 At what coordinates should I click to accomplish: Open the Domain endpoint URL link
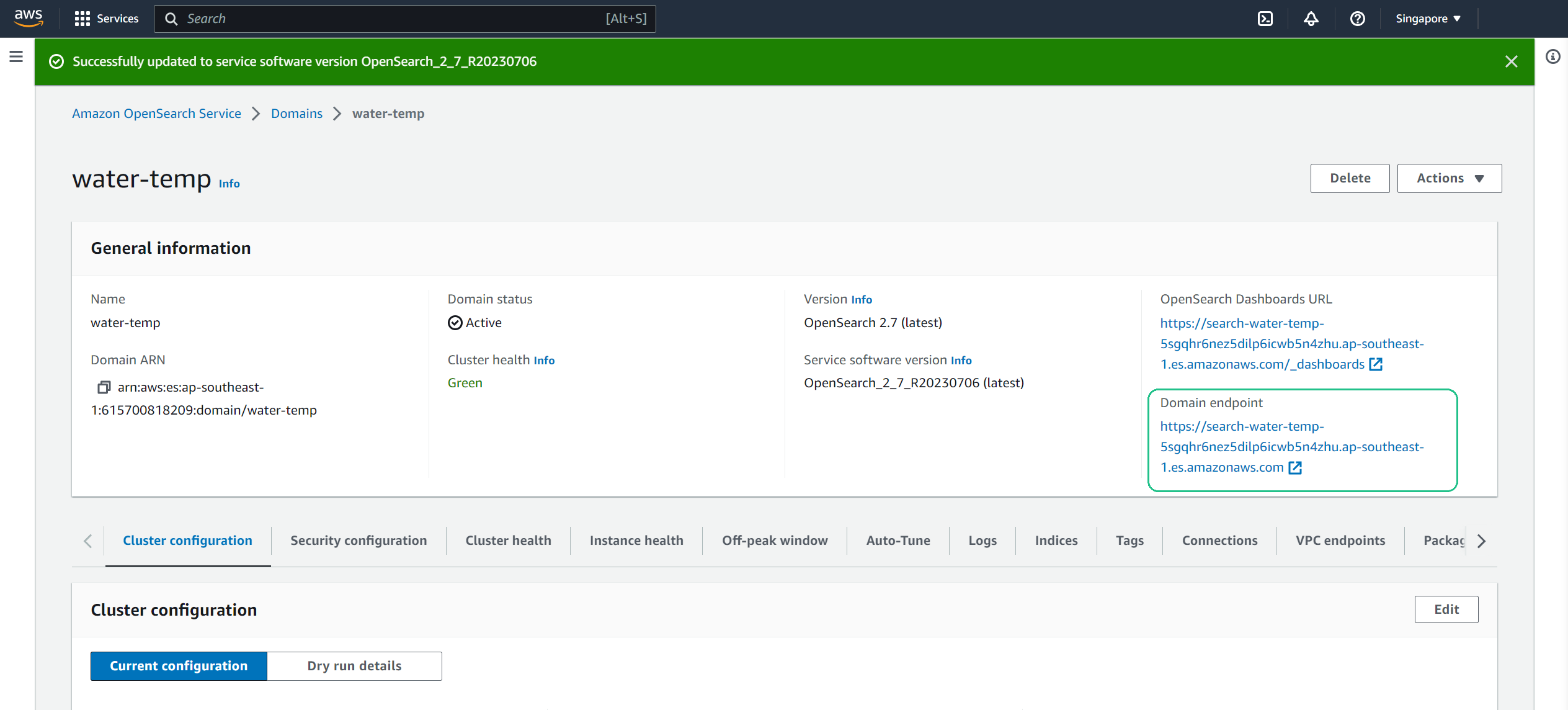[1292, 447]
